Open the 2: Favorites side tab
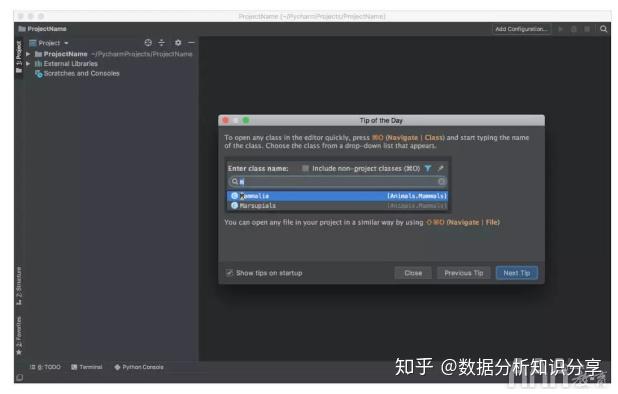618x394 pixels. [19, 335]
